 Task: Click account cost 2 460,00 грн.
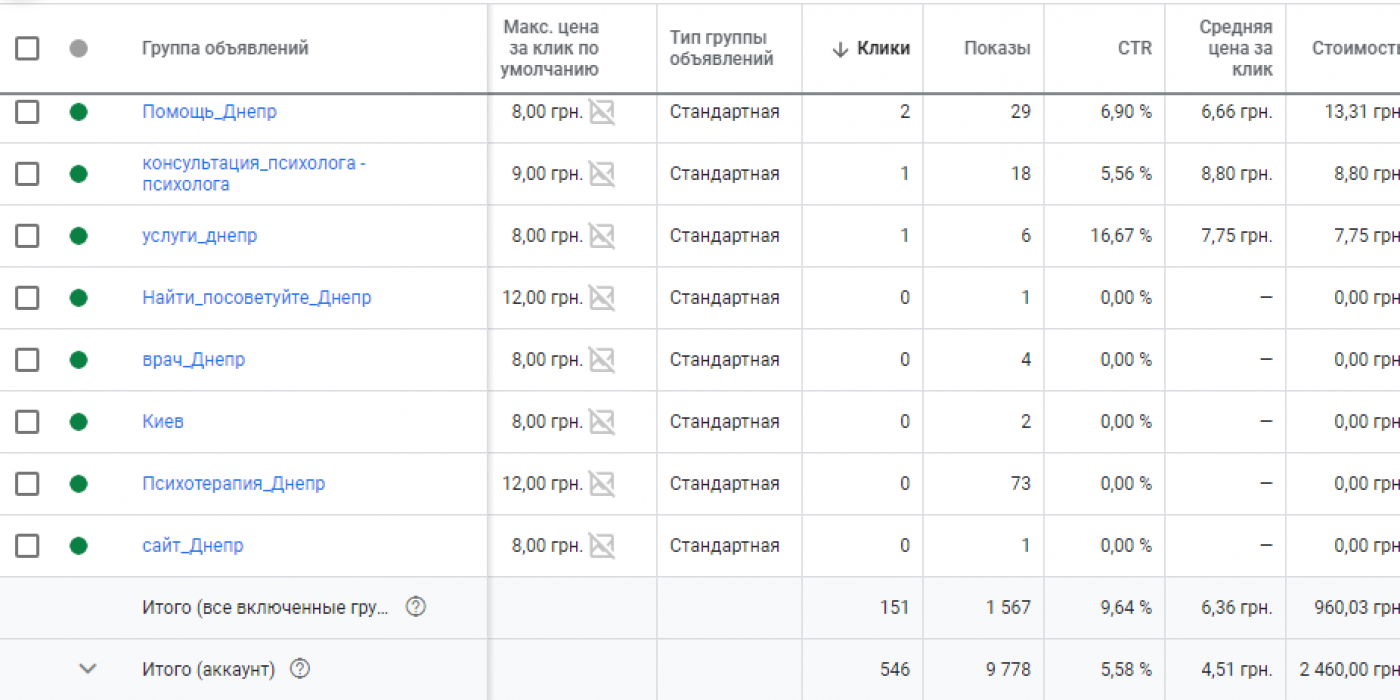click(x=1350, y=669)
